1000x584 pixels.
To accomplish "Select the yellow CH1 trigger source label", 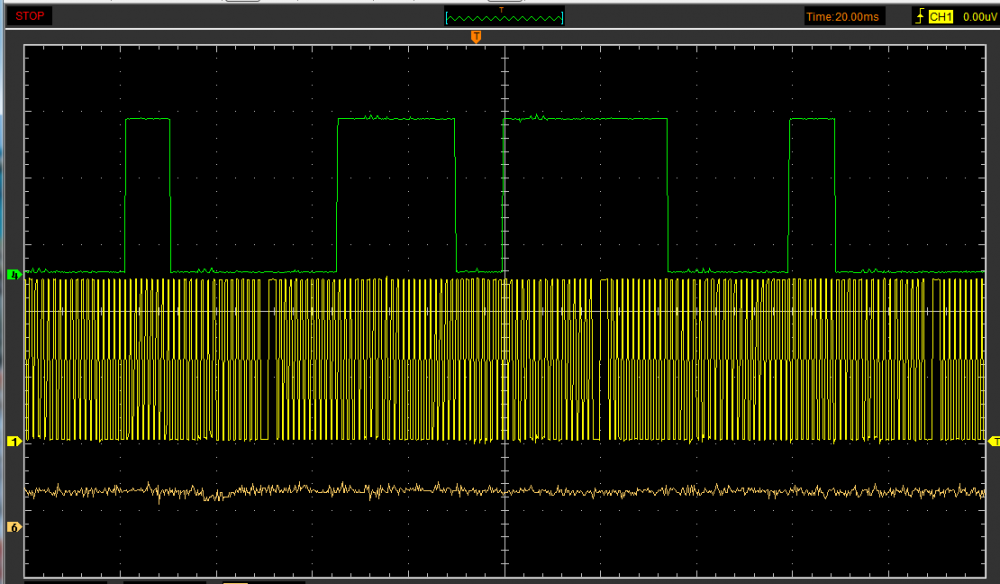I will pos(942,16).
